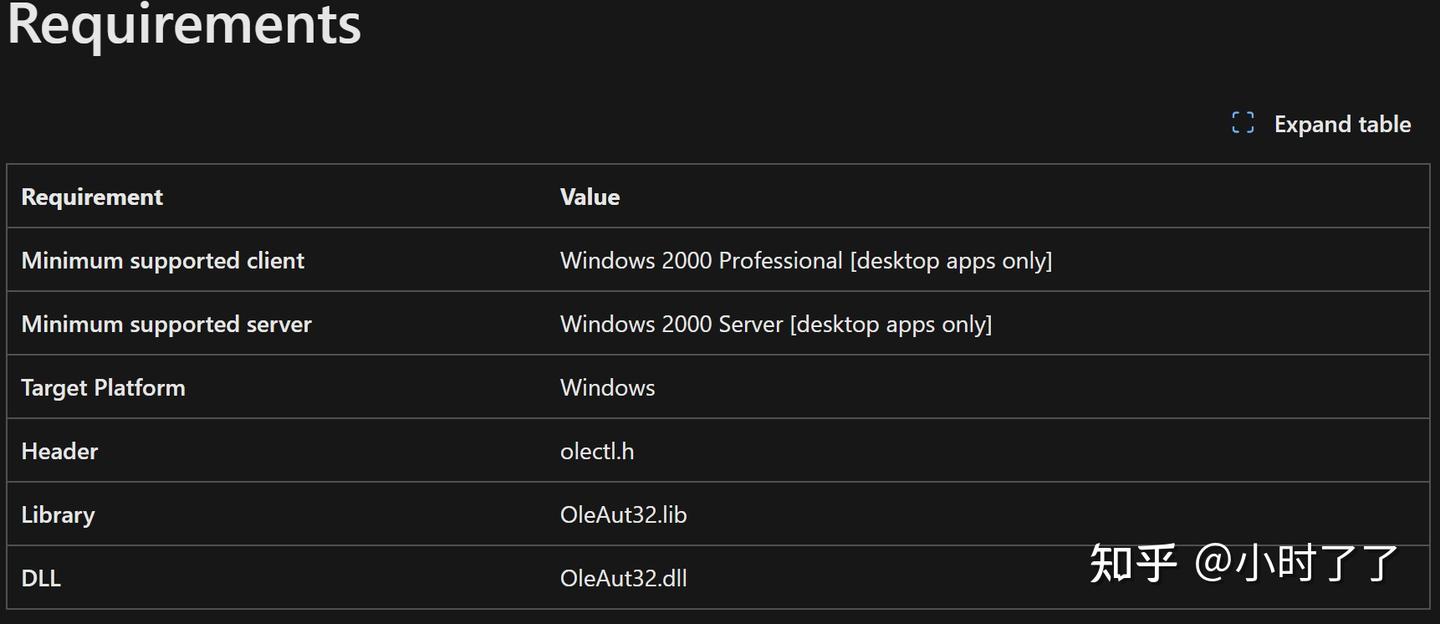
Task: Select the Value column header
Action: click(x=590, y=197)
